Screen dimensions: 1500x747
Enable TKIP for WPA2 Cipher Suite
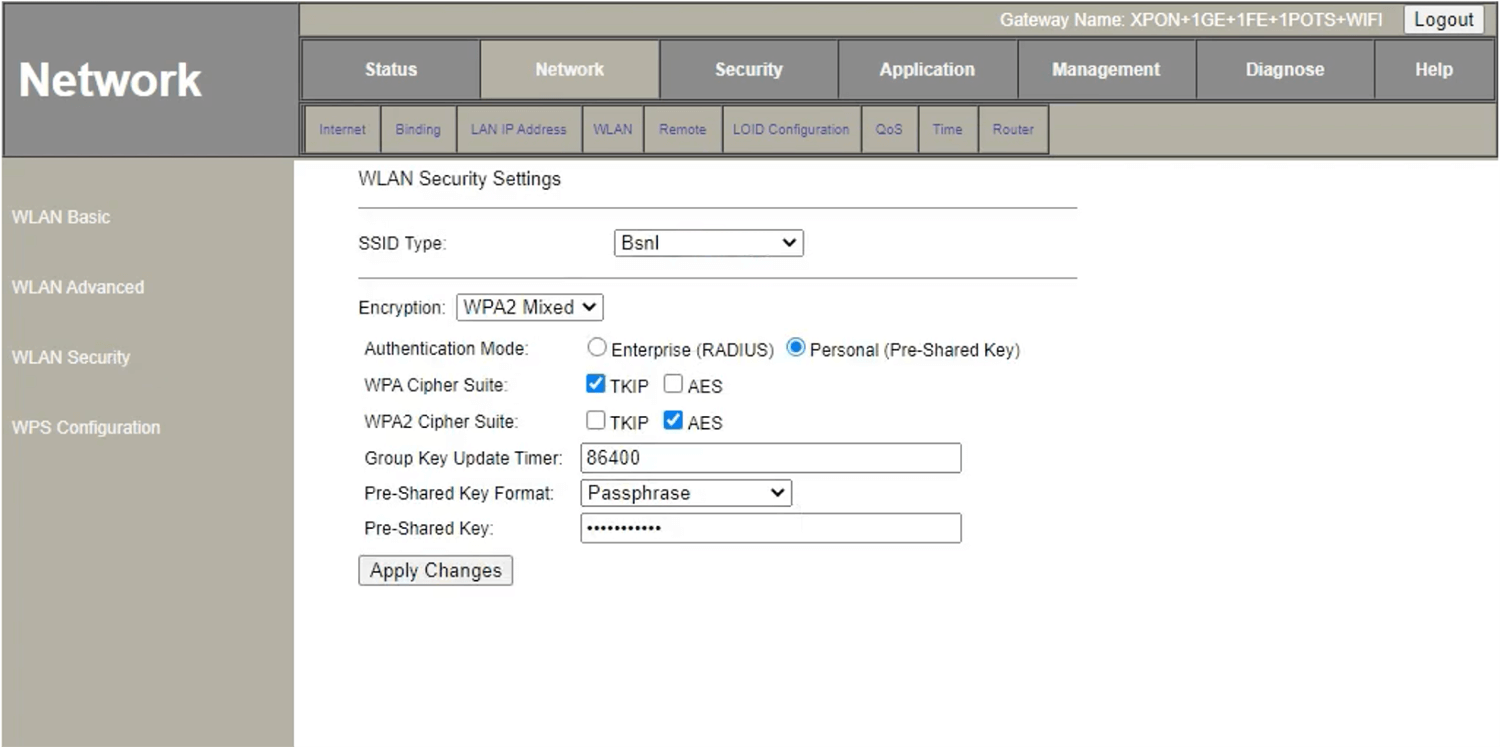pos(596,421)
